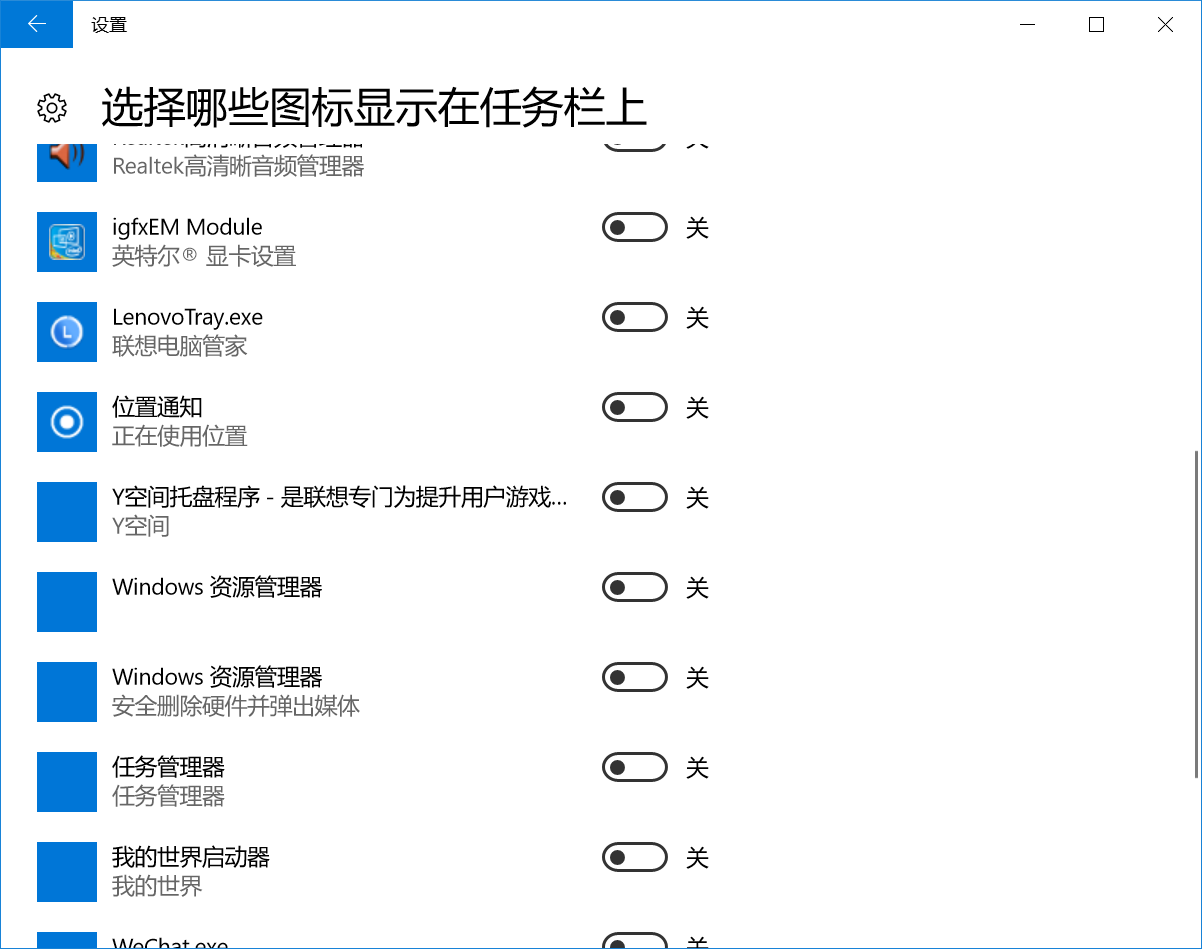The image size is (1202, 949).
Task: Turn on the Y空间托盘程序 switch
Action: pyautogui.click(x=635, y=498)
